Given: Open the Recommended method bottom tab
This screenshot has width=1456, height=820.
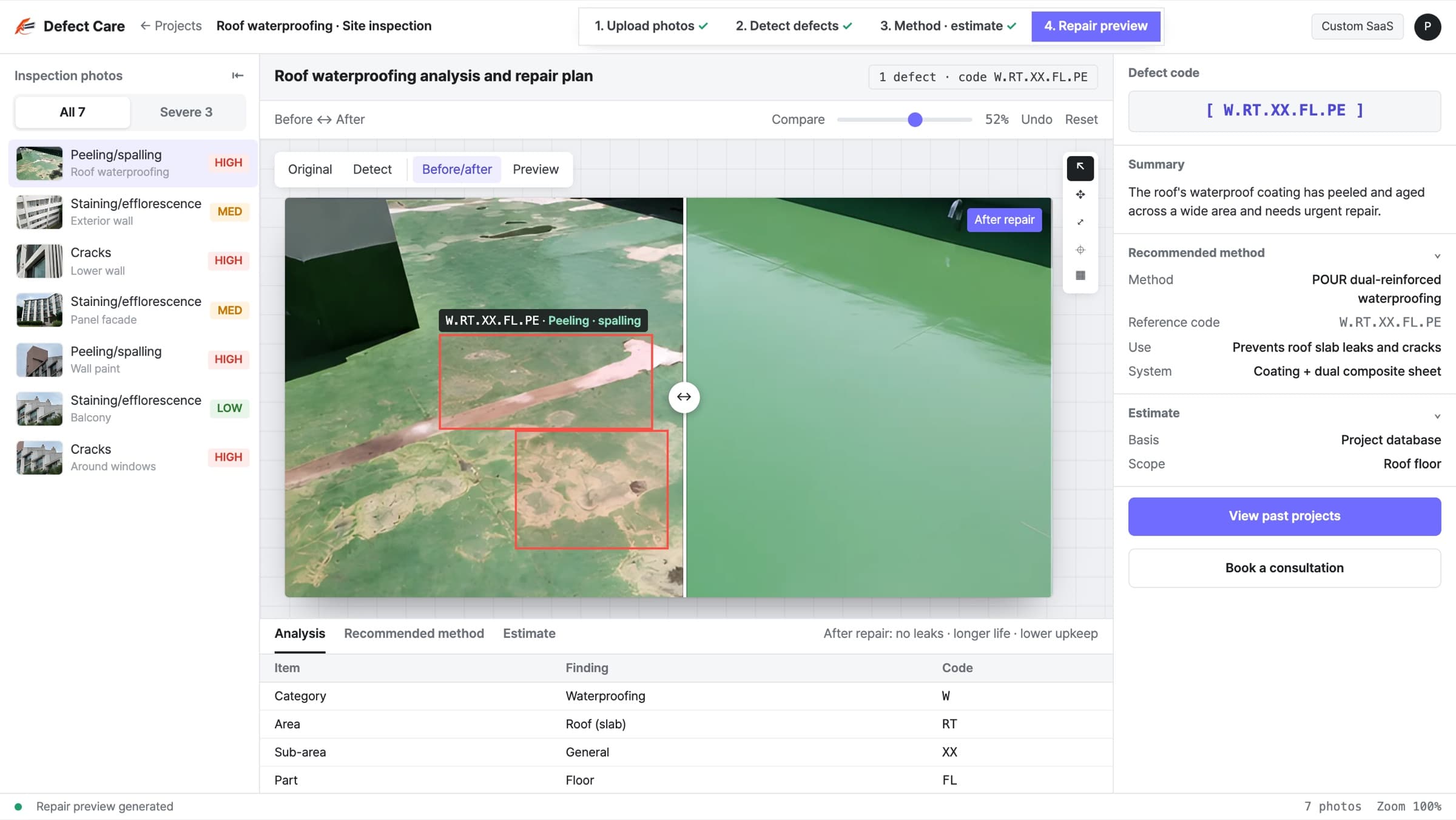Looking at the screenshot, I should [414, 633].
